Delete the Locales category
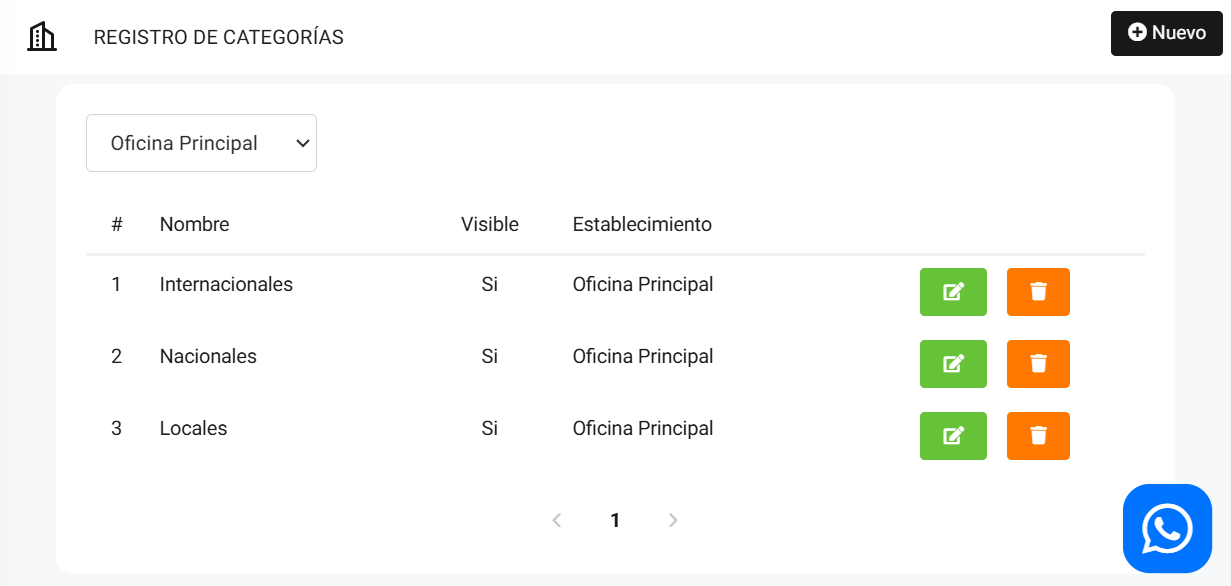1231x586 pixels. pyautogui.click(x=1038, y=436)
